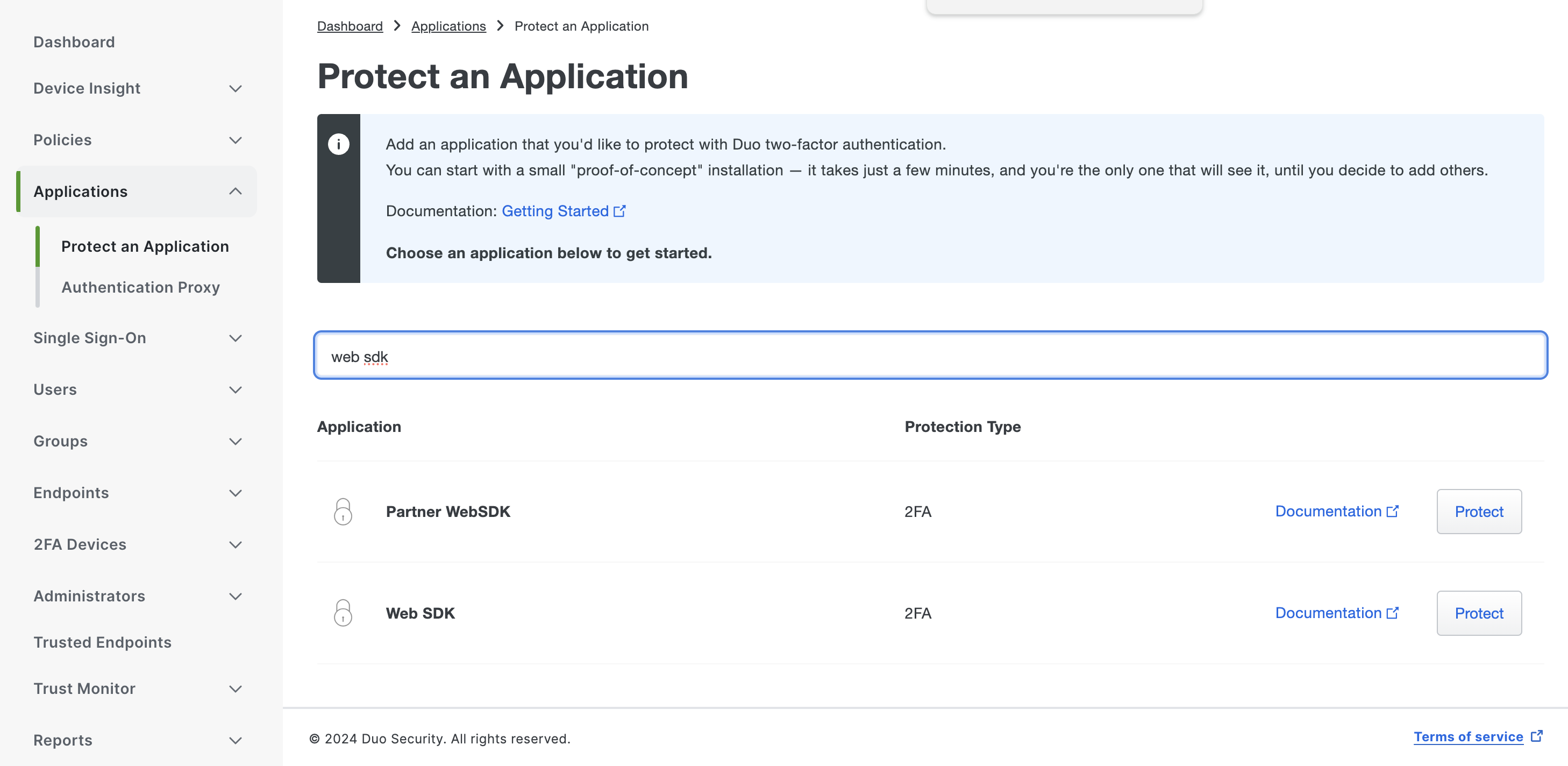Expand the 2FA Devices chevron
Image resolution: width=1568 pixels, height=766 pixels.
pyautogui.click(x=236, y=544)
